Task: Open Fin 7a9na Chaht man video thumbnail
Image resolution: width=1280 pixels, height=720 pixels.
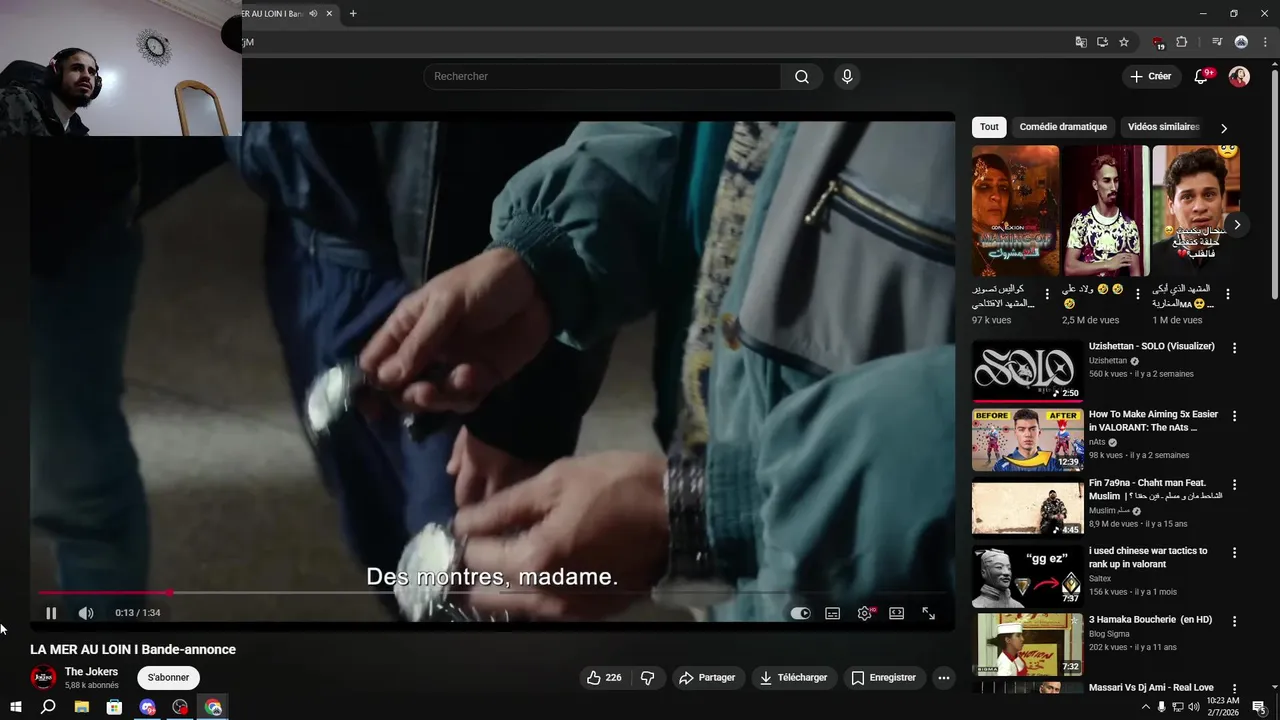Action: coord(1028,508)
